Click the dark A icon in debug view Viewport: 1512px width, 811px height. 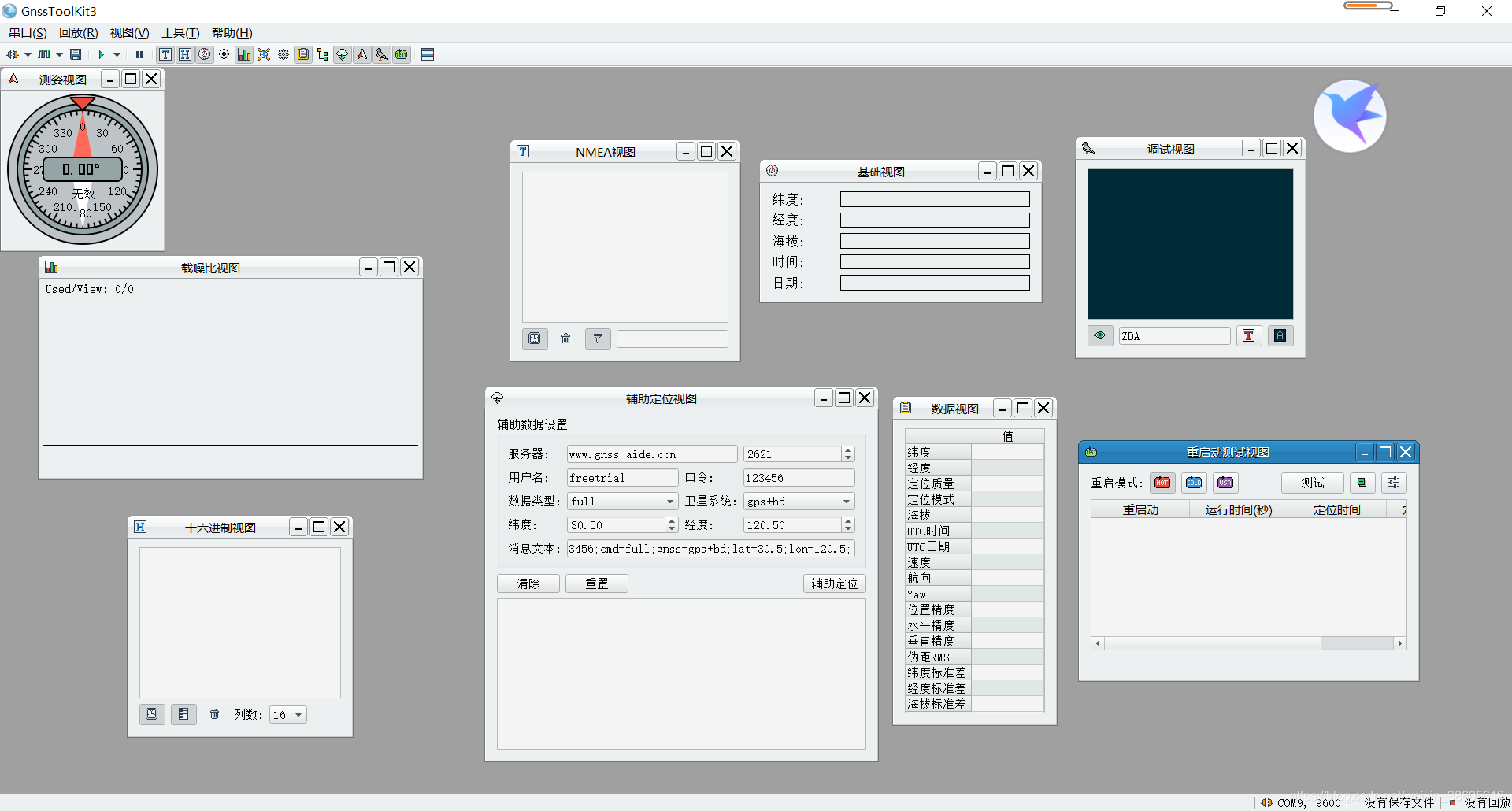tap(1280, 335)
